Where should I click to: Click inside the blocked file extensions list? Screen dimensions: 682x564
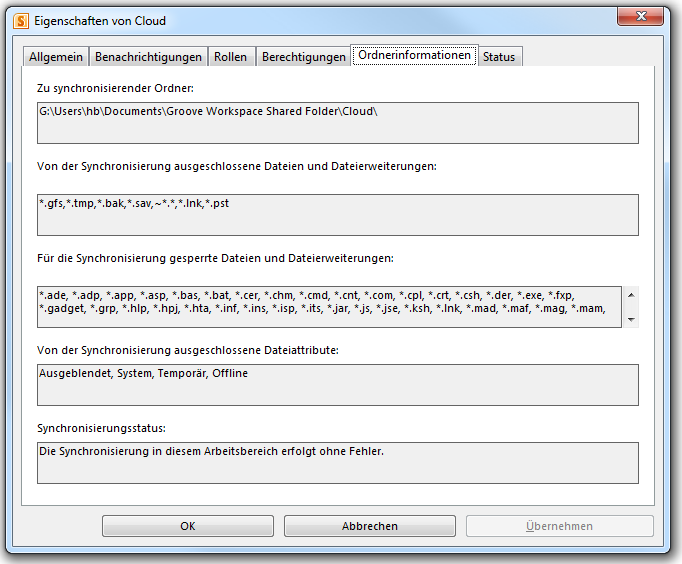(328, 307)
